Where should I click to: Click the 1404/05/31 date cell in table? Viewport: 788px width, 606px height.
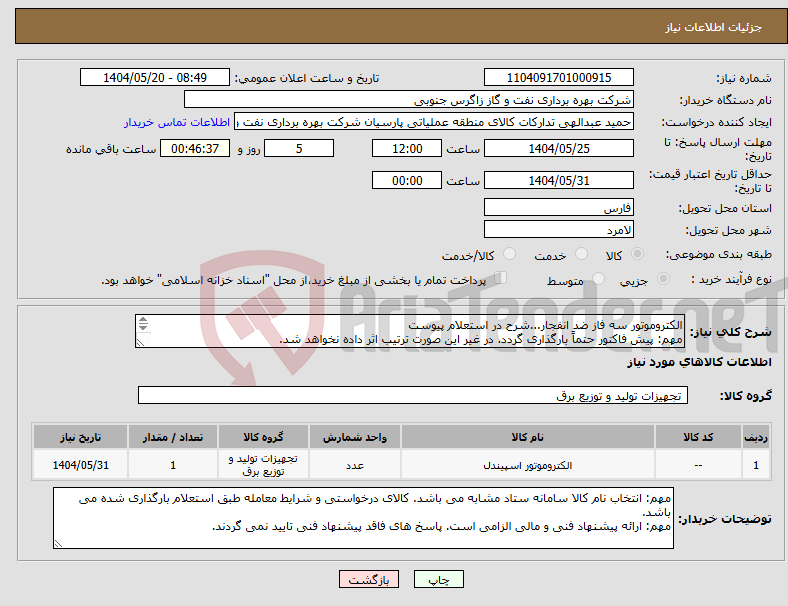80,465
